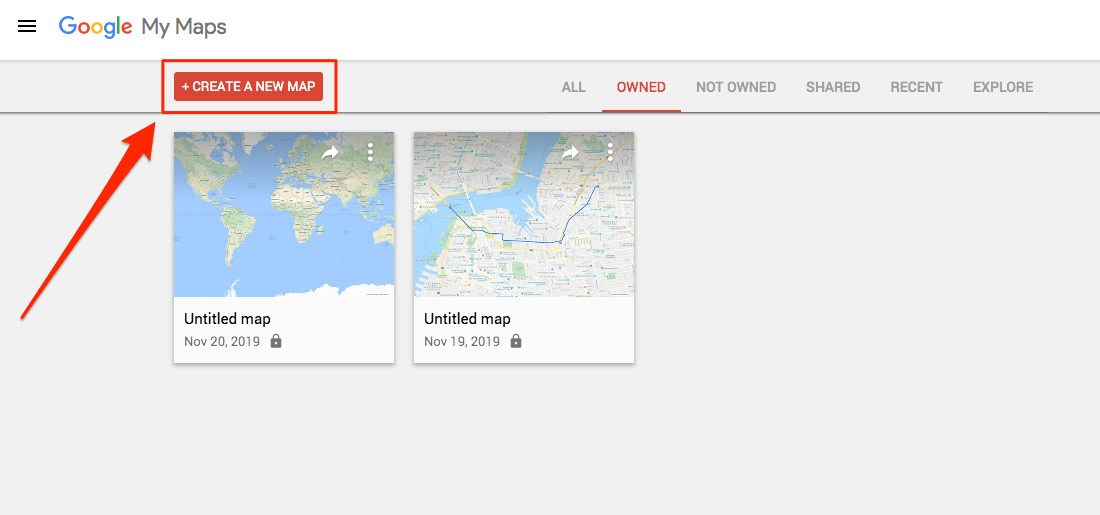Click Untitled map title dated Nov 19
The height and width of the screenshot is (515, 1100).
[467, 319]
